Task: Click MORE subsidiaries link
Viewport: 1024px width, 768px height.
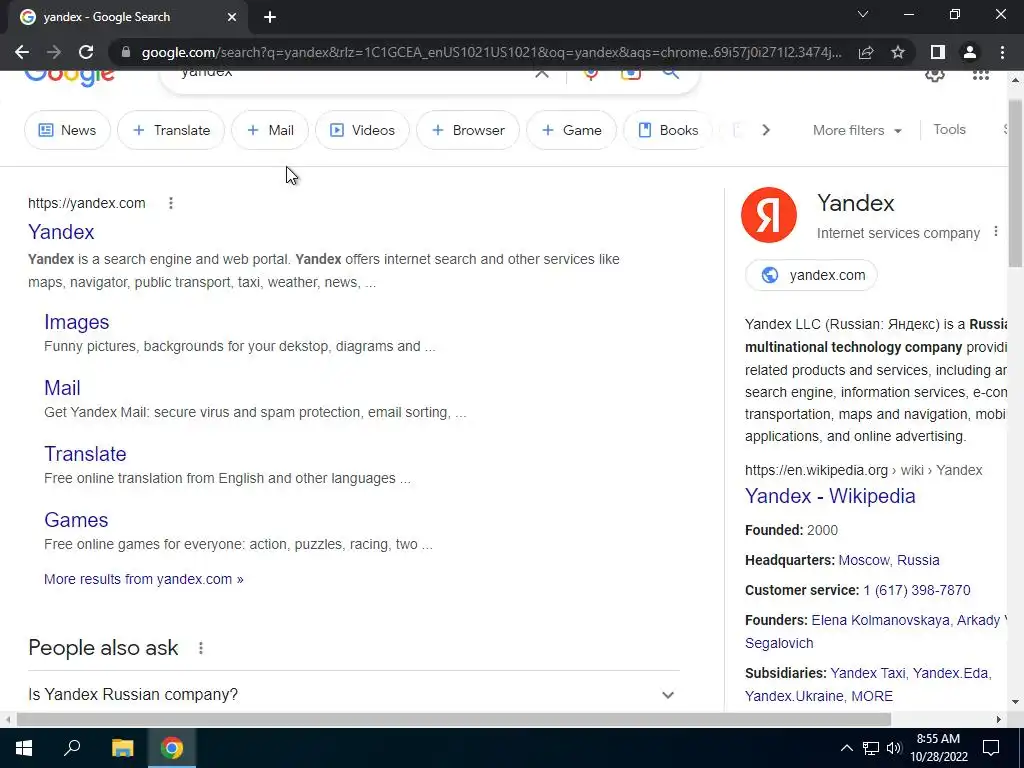Action: click(x=872, y=696)
